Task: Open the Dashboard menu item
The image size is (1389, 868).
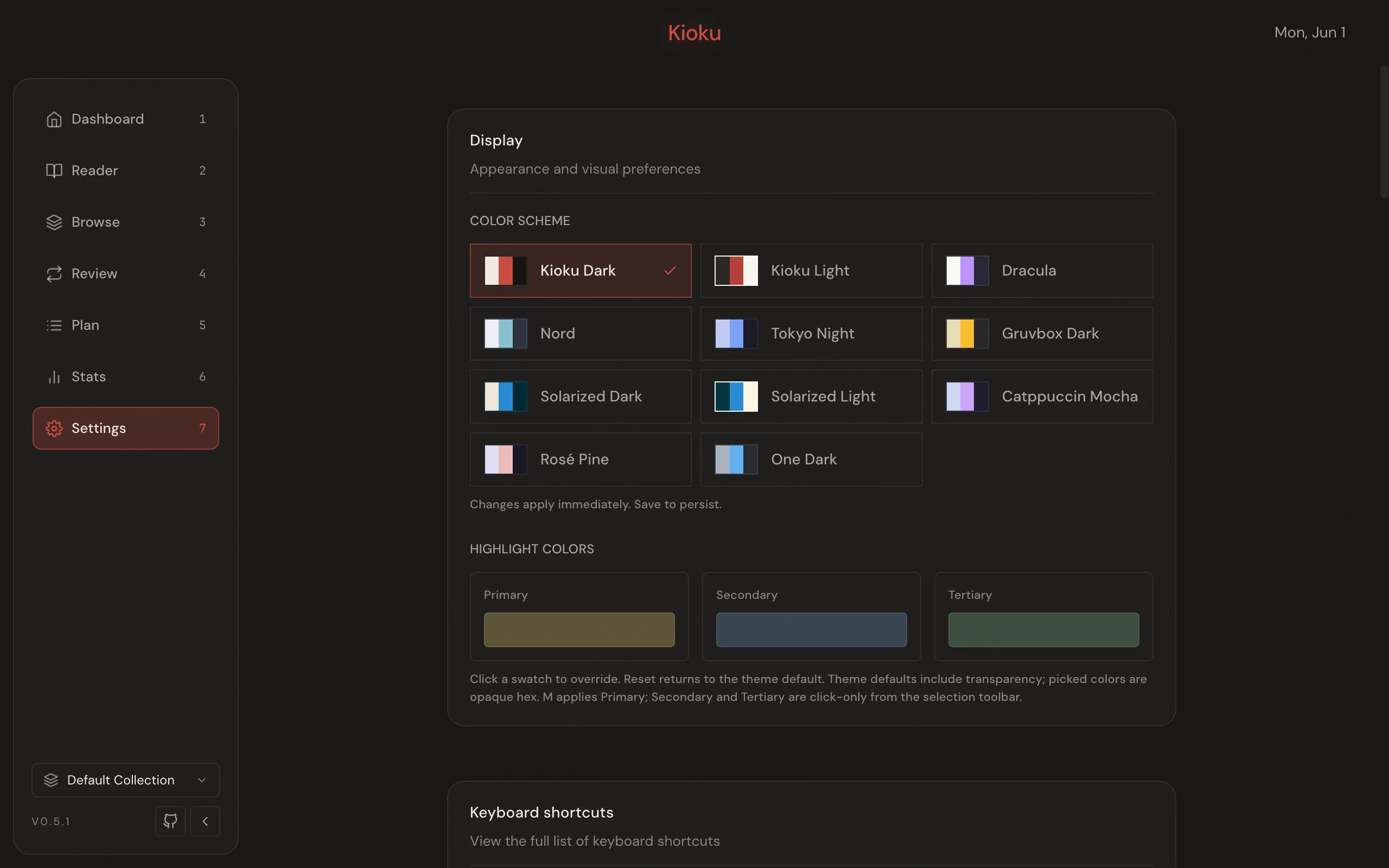Action: point(126,119)
